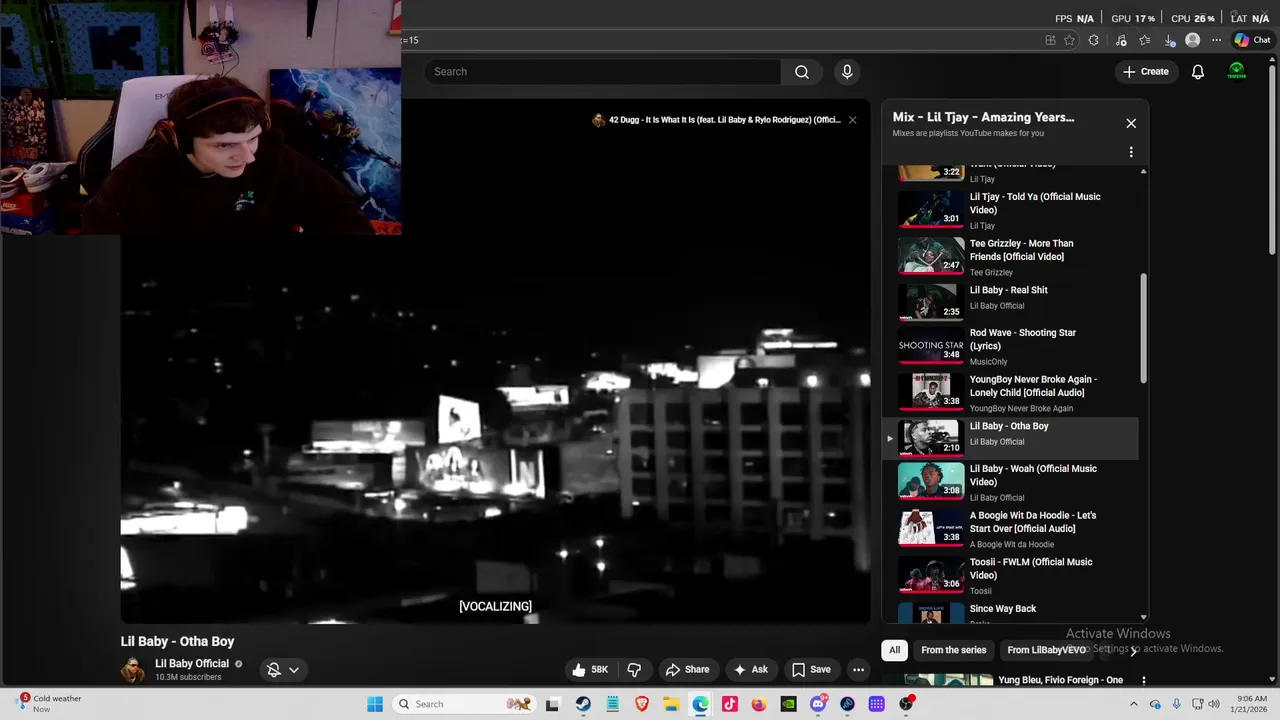Show hidden system tray icons chevron
This screenshot has width=1280, height=720.
click(x=1134, y=704)
